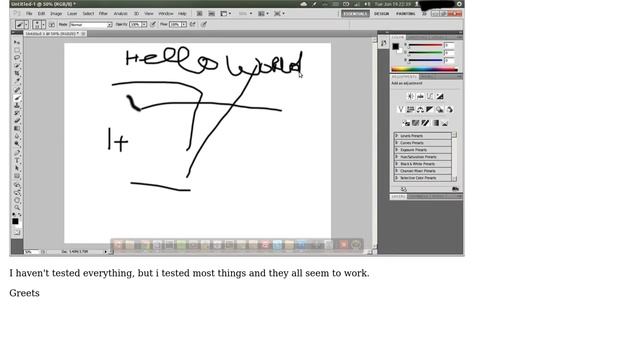Pick a color from spectrum ramp
Image resolution: width=640 pixels, height=360 pixels.
point(424,69)
